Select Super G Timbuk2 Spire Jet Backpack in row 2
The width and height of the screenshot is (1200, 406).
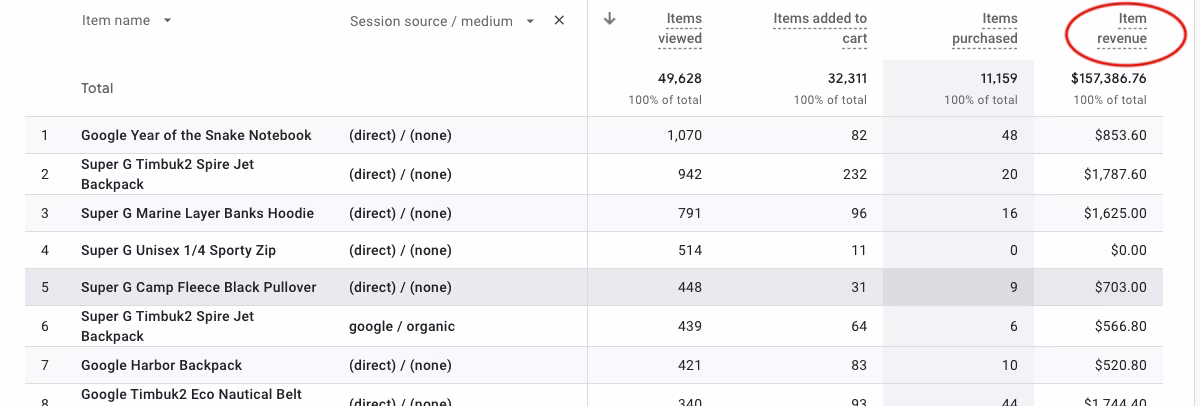[x=167, y=174]
